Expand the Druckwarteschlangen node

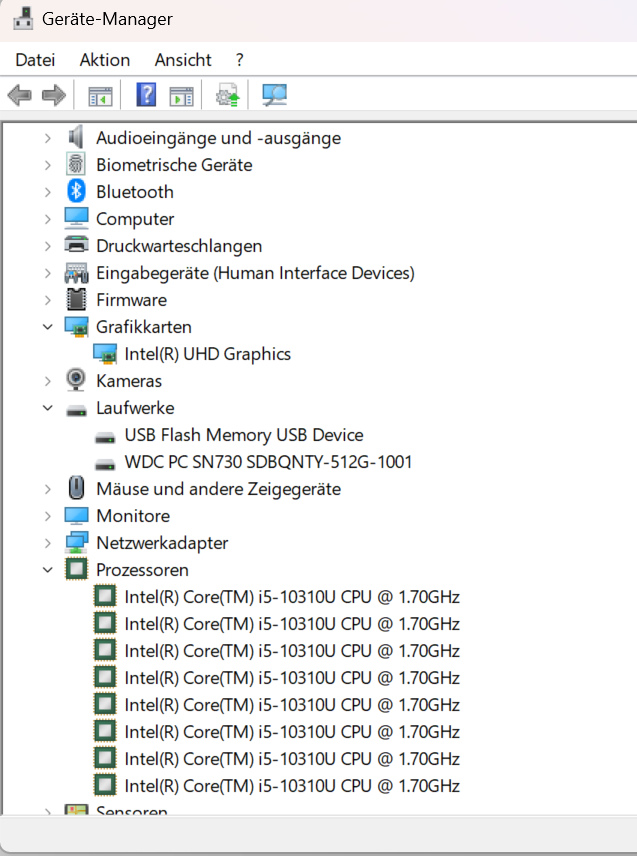[x=48, y=246]
